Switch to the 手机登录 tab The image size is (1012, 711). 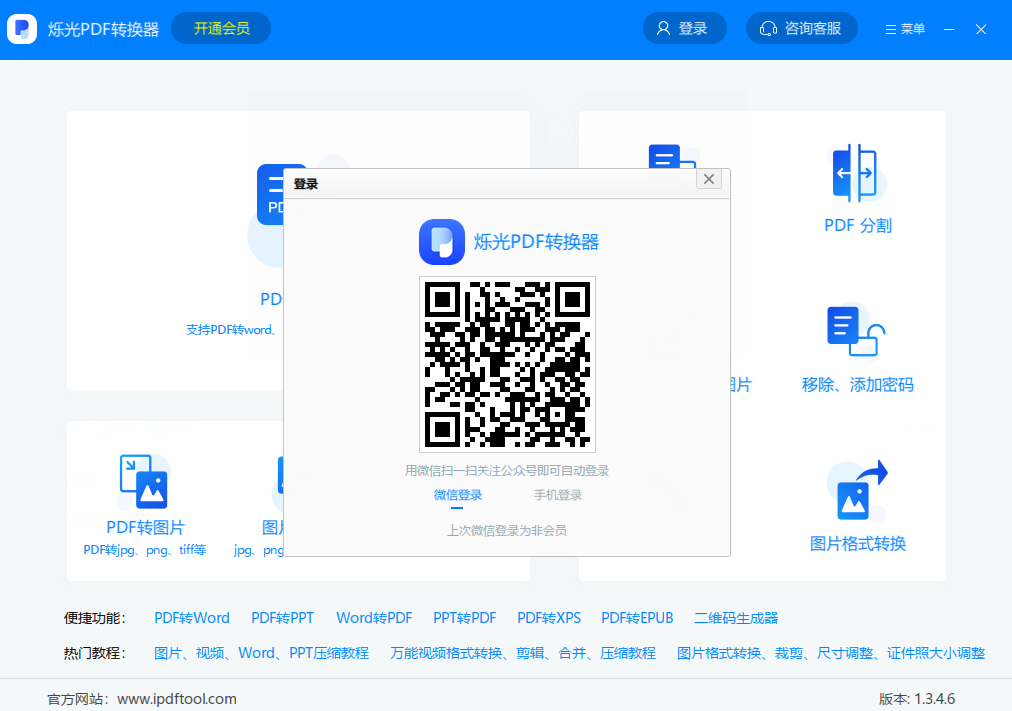coord(556,494)
